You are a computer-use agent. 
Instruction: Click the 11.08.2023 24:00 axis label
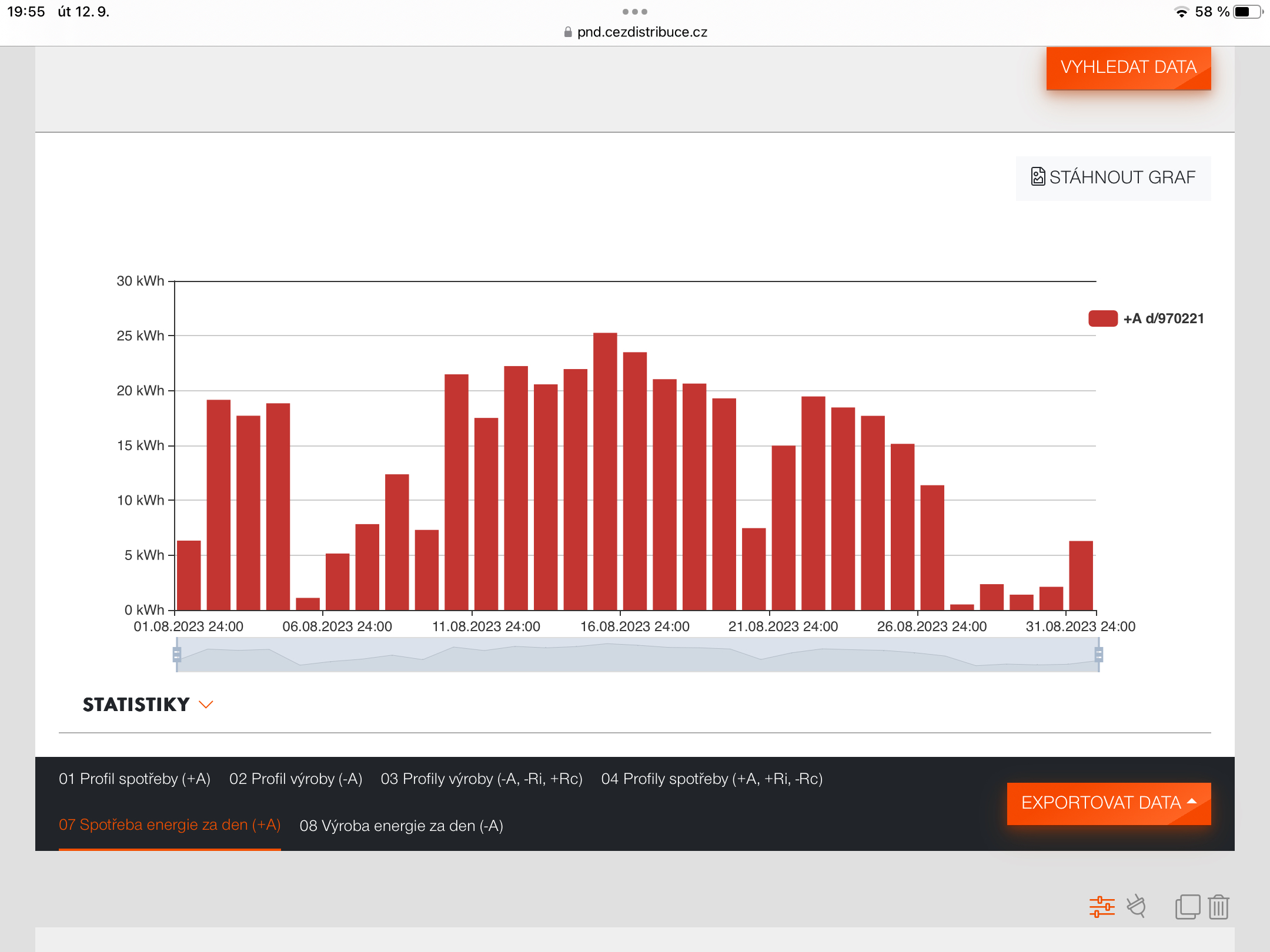(486, 626)
